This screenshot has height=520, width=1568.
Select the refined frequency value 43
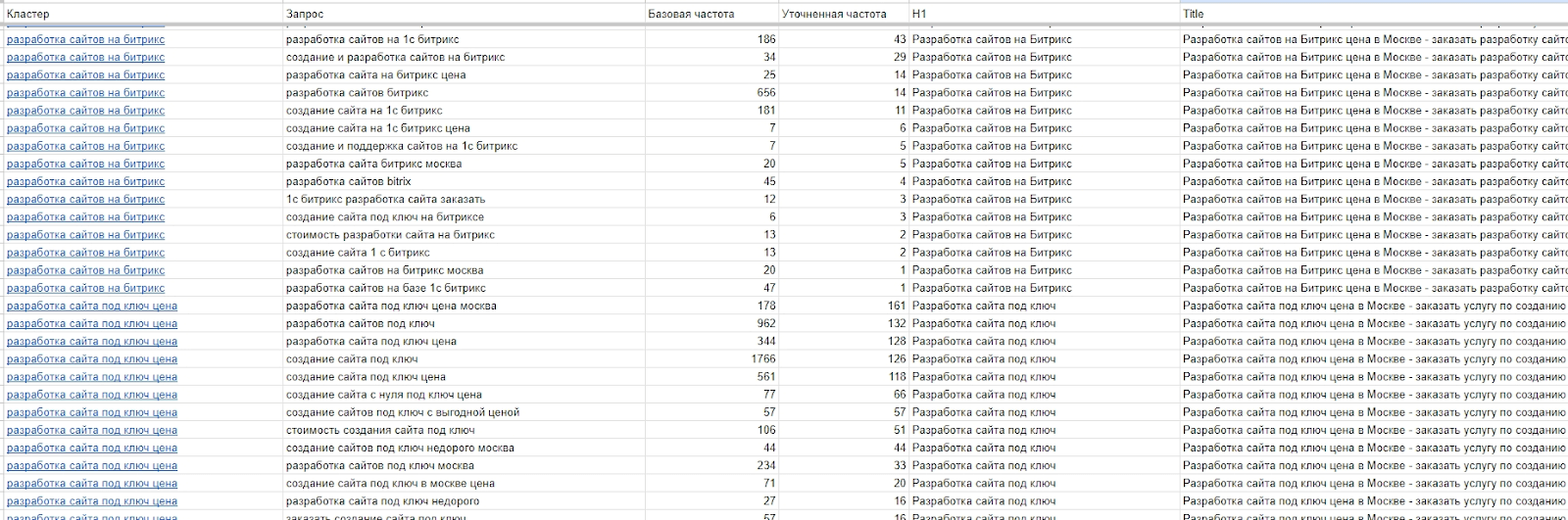tap(899, 39)
